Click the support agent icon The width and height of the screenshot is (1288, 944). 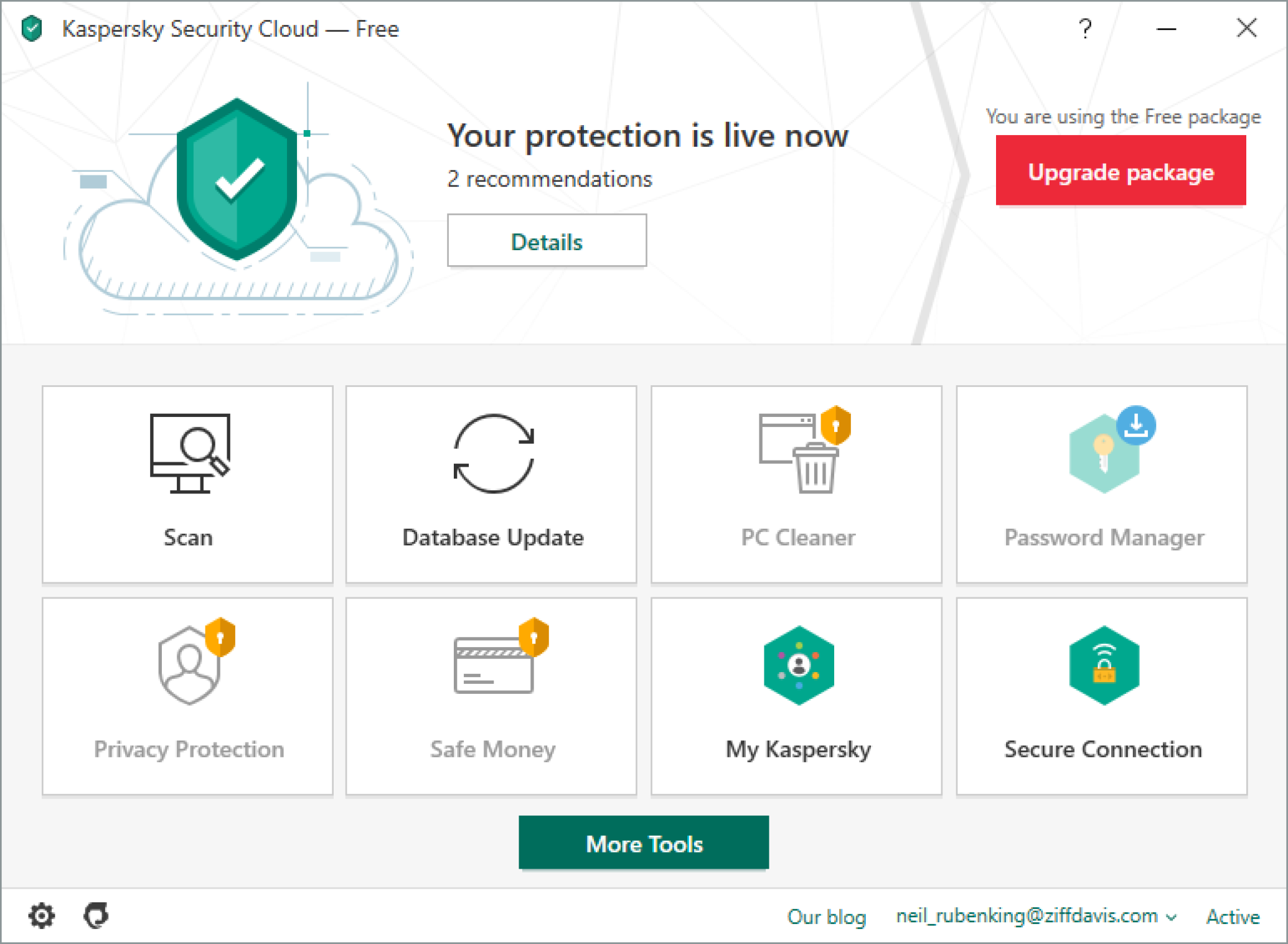point(96,915)
